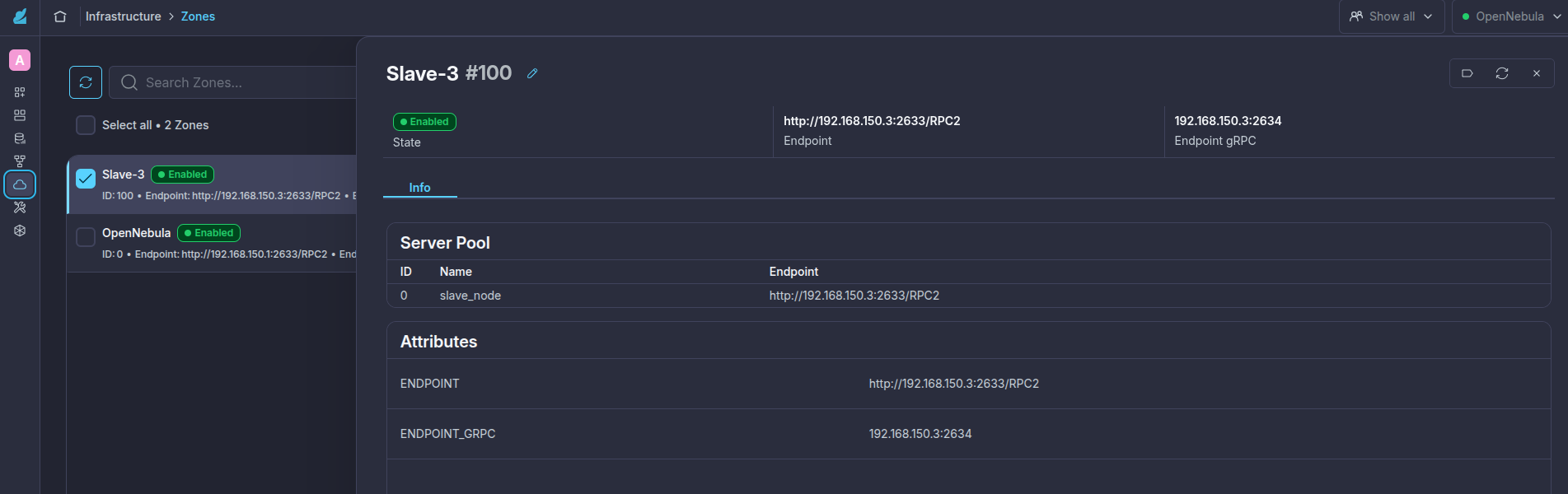Expand the Show all group dropdown
The height and width of the screenshot is (494, 1568).
1392,16
